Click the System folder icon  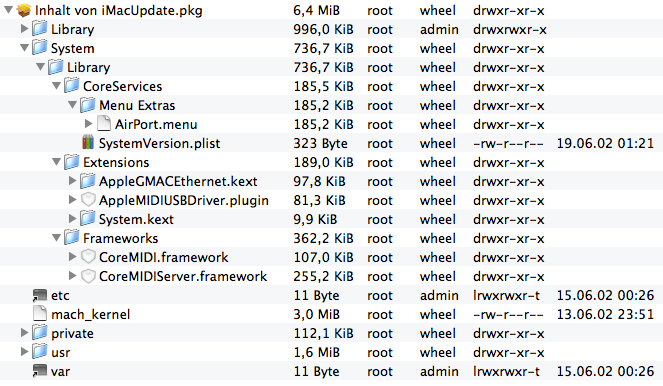click(x=40, y=48)
